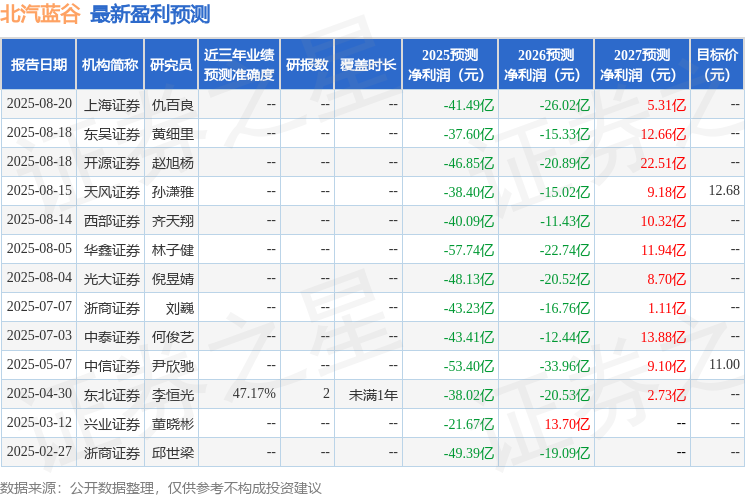This screenshot has width=745, height=497.
Task: Click the 5.31亿 forecast value
Action: (x=667, y=105)
